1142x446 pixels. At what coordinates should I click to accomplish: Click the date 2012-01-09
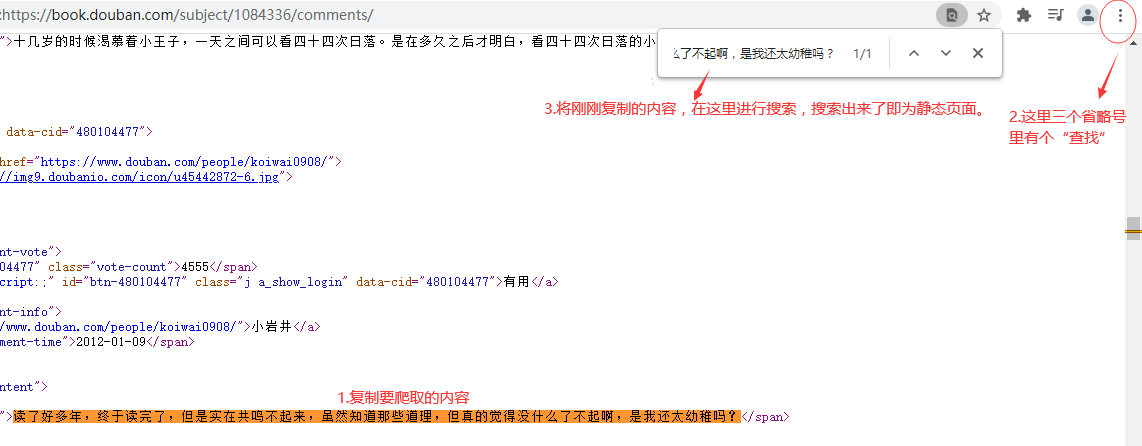(111, 342)
